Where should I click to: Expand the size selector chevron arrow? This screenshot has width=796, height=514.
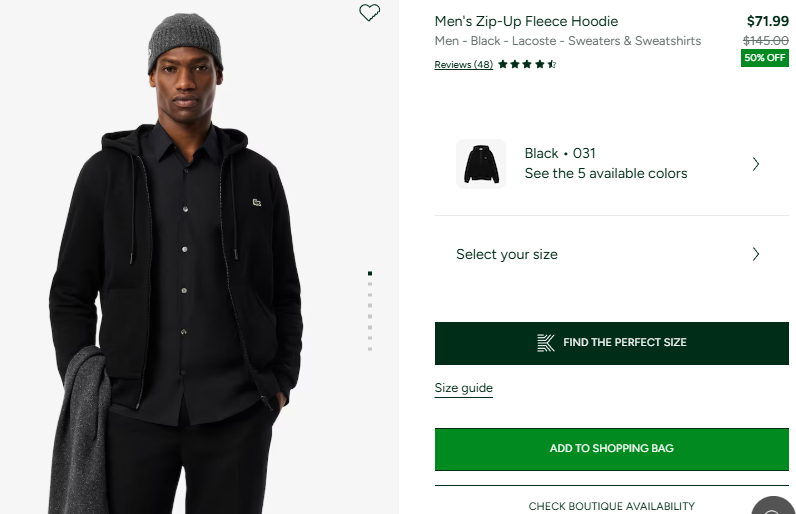pyautogui.click(x=756, y=254)
